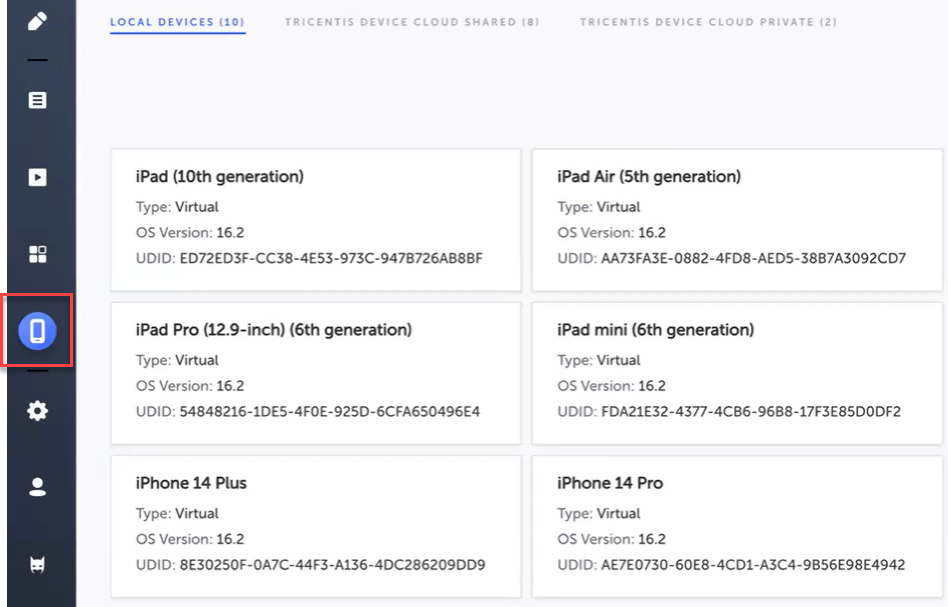Click the pencil edit icon in sidebar
The height and width of the screenshot is (607, 948).
(x=37, y=21)
